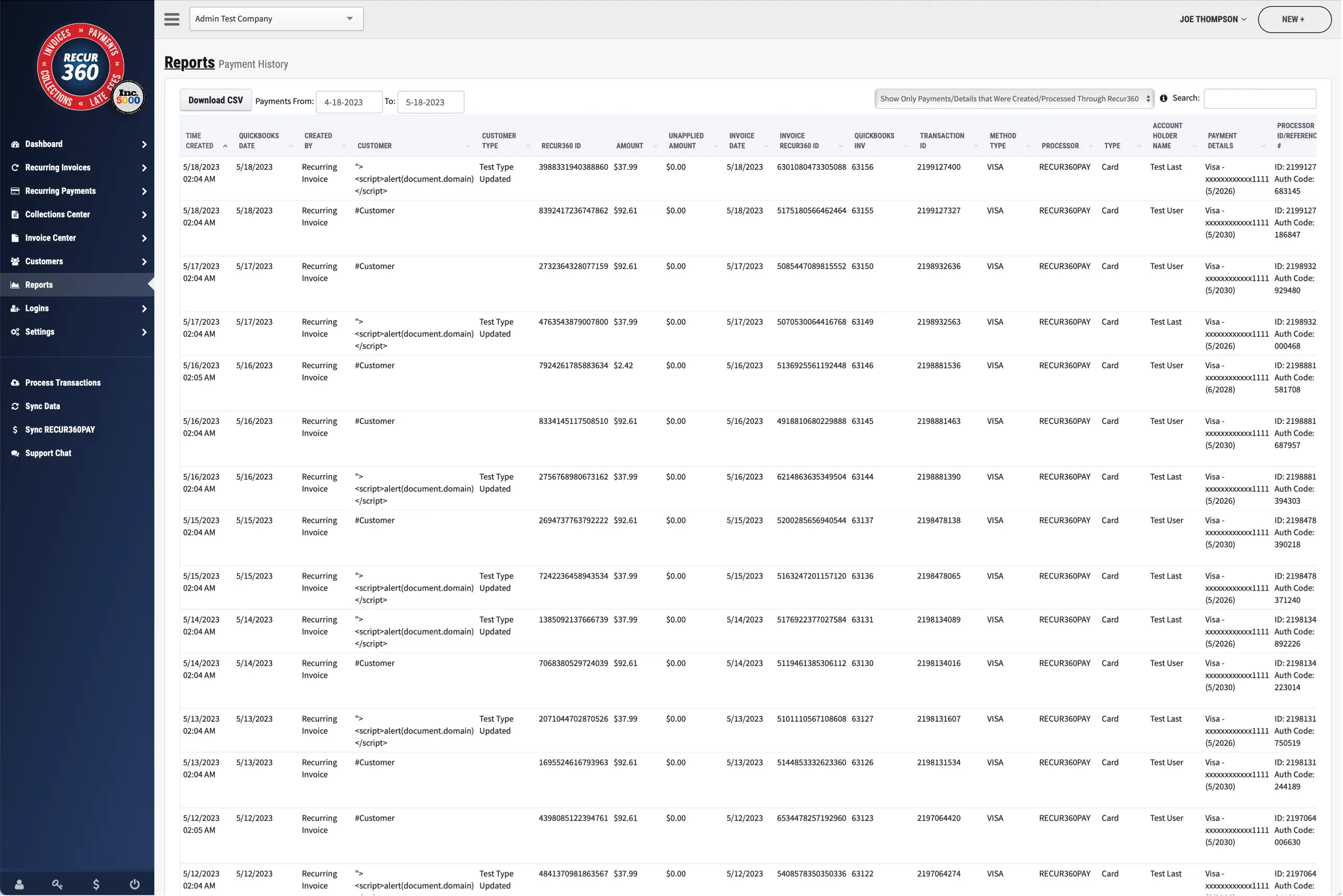Open the hamburger menu icon
Image resolution: width=1343 pixels, height=896 pixels.
click(x=172, y=19)
